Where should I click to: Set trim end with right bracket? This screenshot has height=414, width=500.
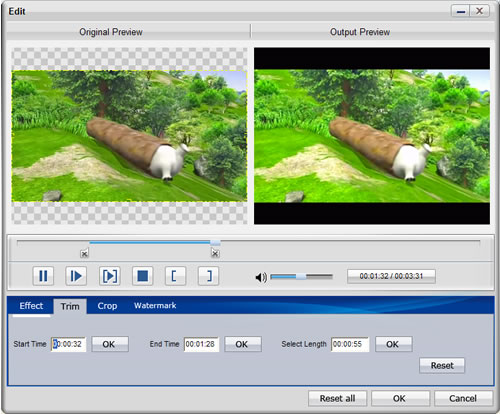tap(208, 276)
